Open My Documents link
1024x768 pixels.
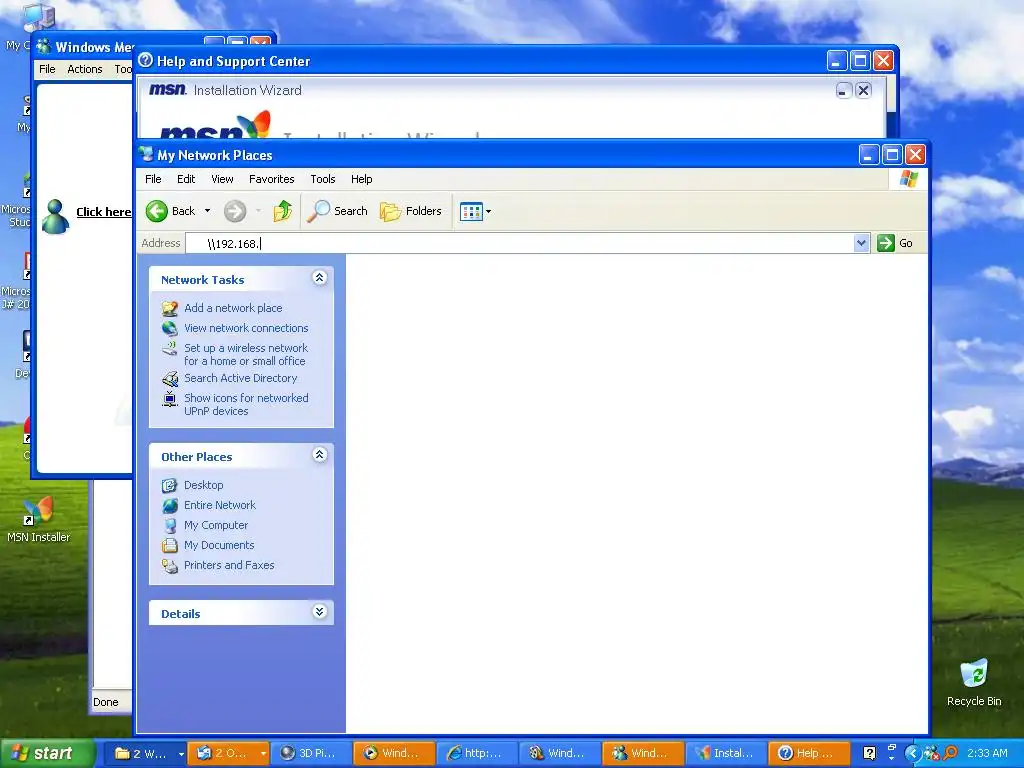[219, 545]
